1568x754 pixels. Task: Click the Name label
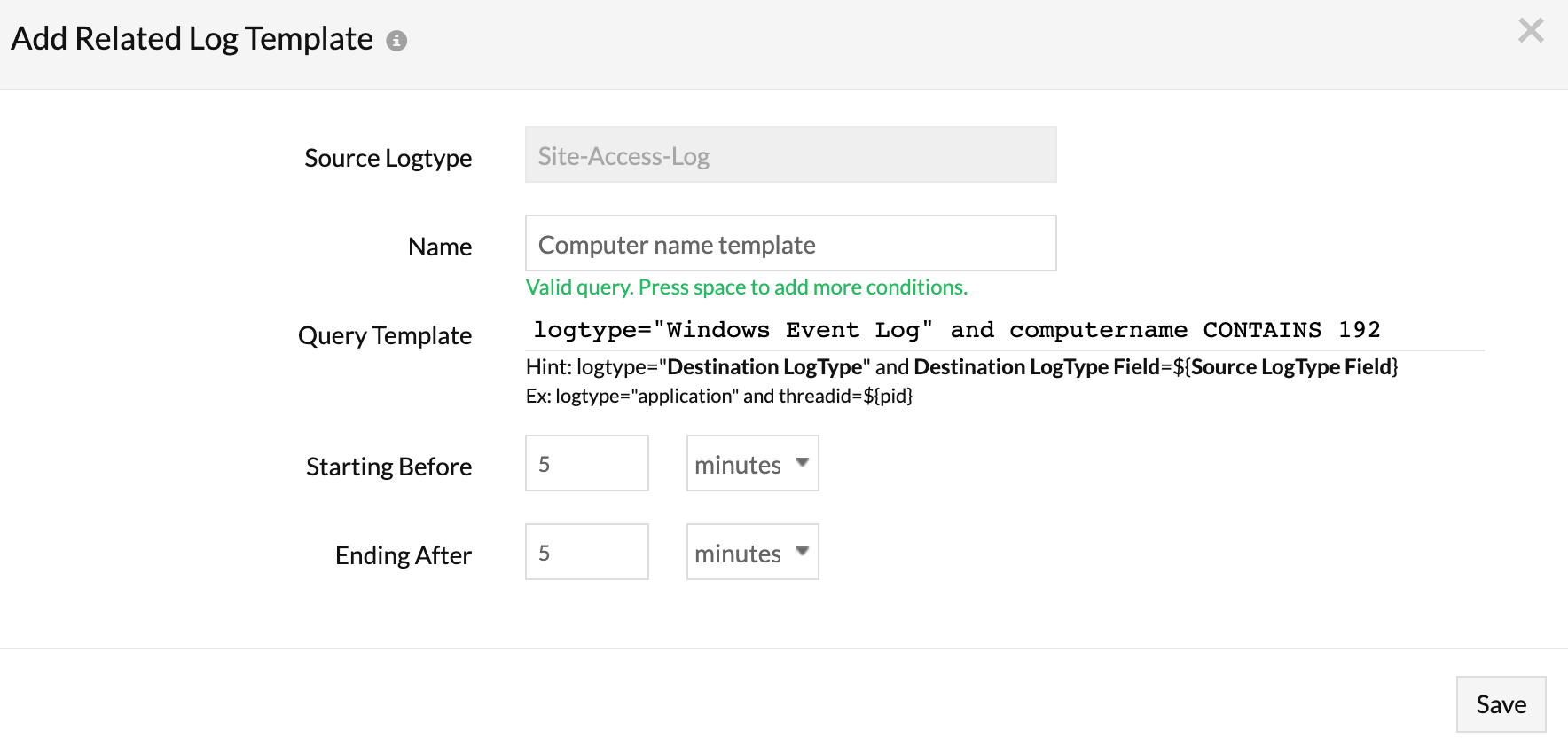[x=439, y=247]
